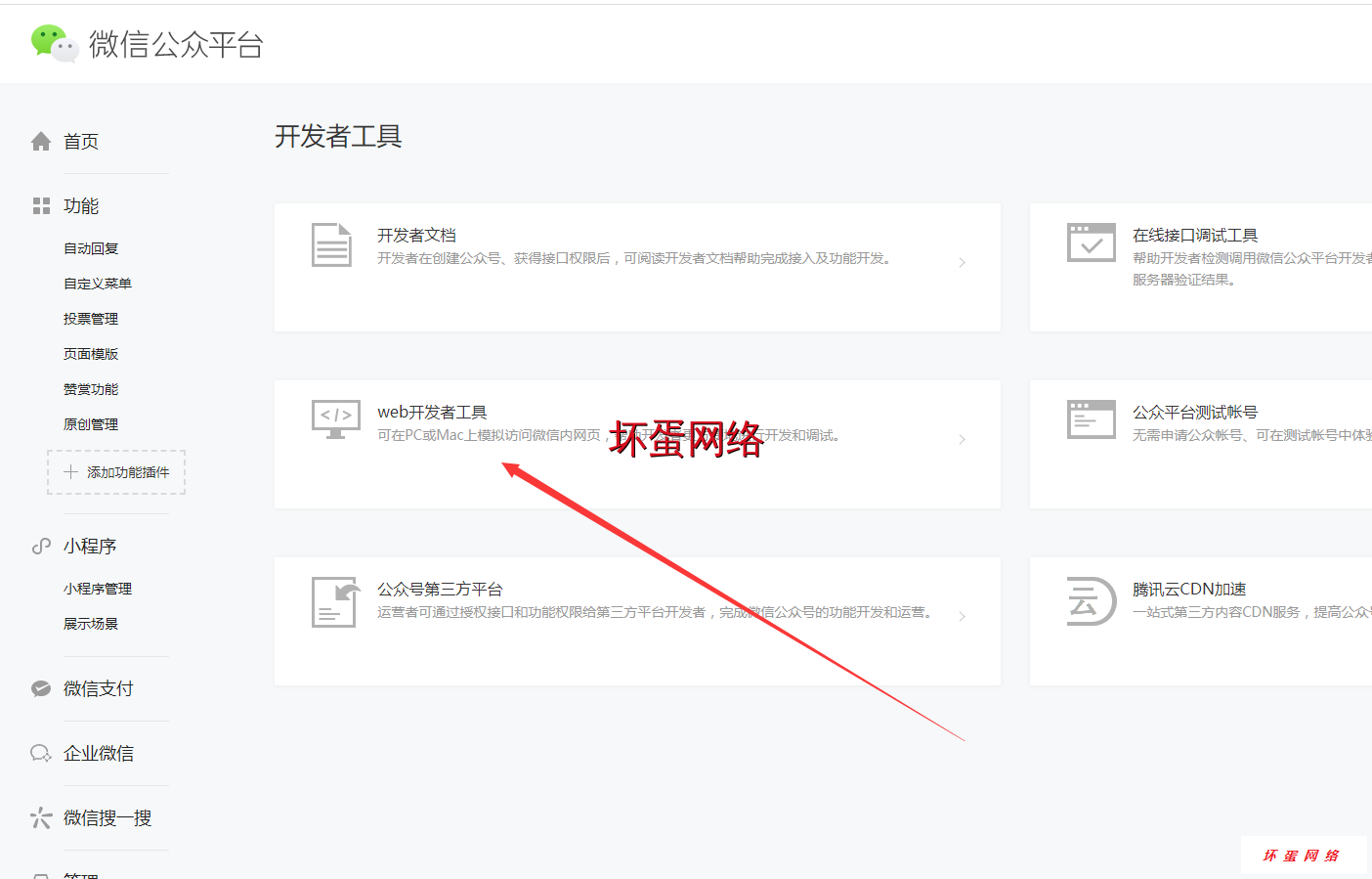Image resolution: width=1372 pixels, height=879 pixels.
Task: Click the 公众平台测试帐号 title link
Action: [x=1195, y=413]
